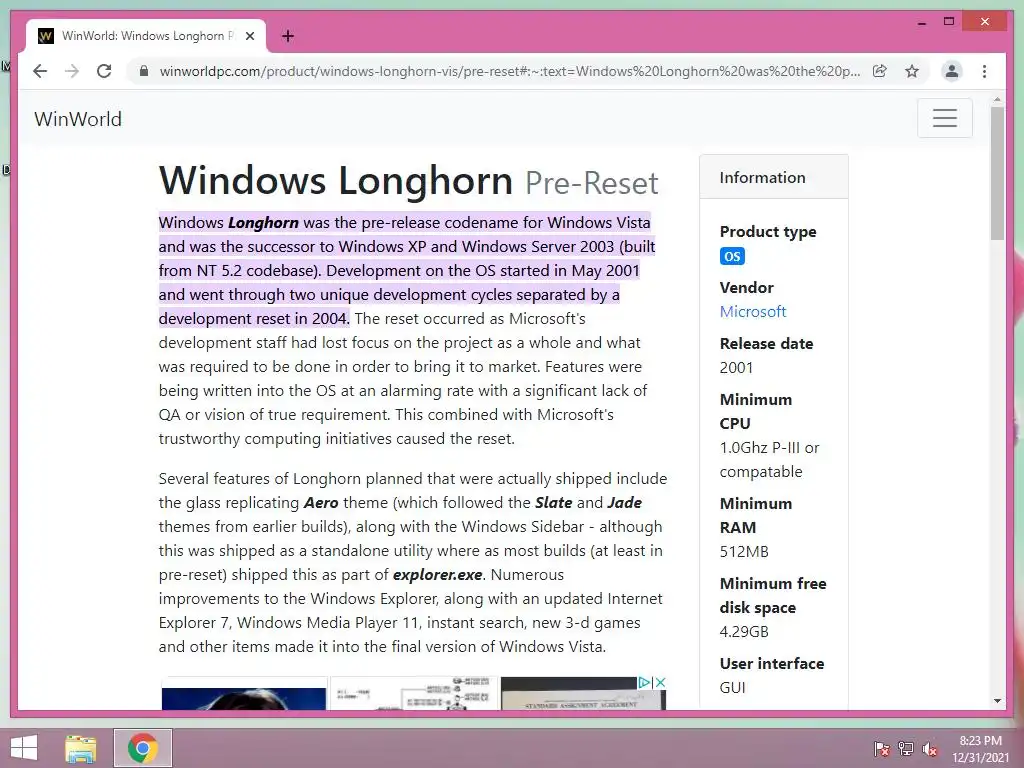Click the AdChoices triangle icon

645,682
